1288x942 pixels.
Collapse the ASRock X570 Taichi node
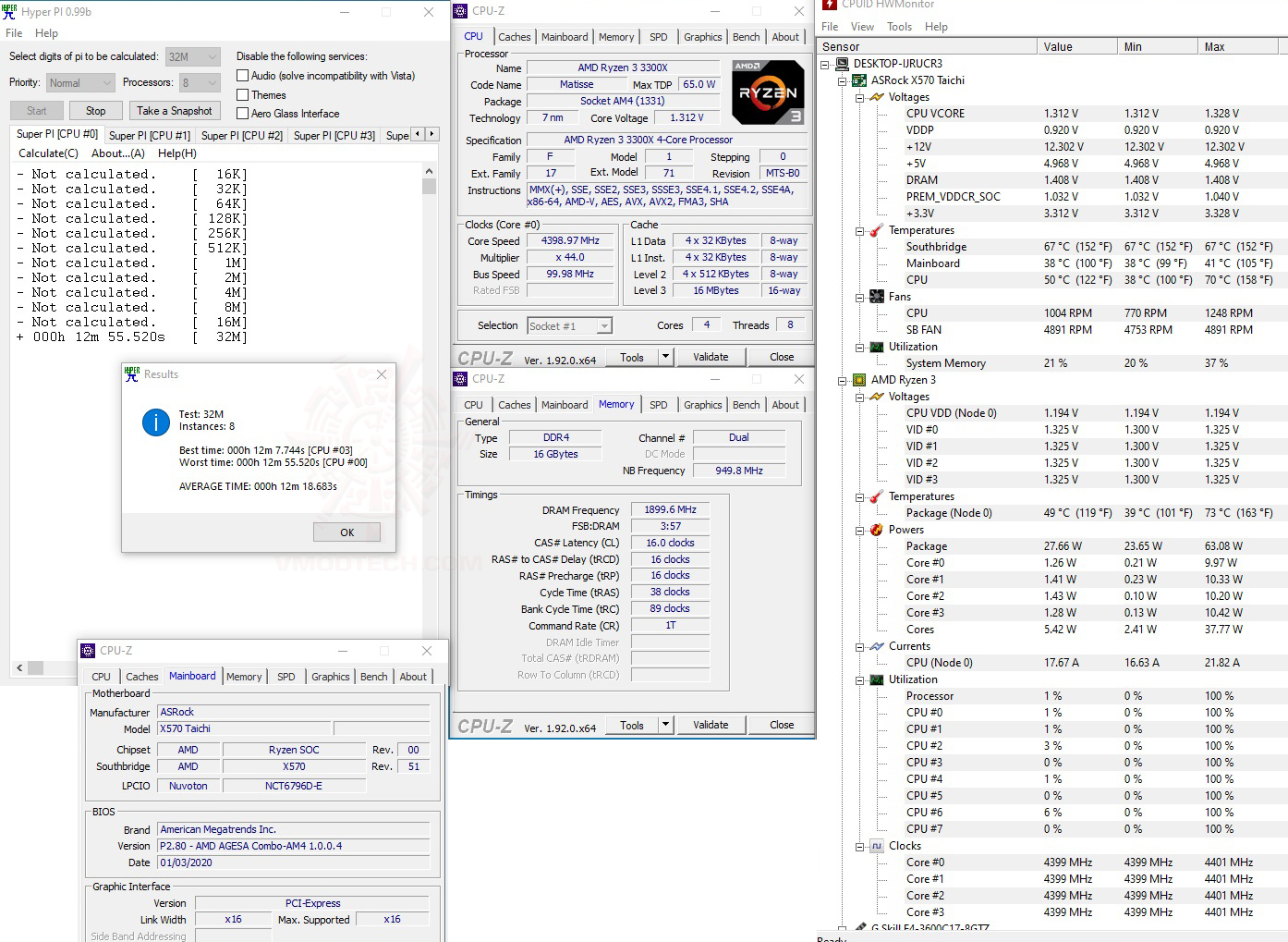coord(843,80)
